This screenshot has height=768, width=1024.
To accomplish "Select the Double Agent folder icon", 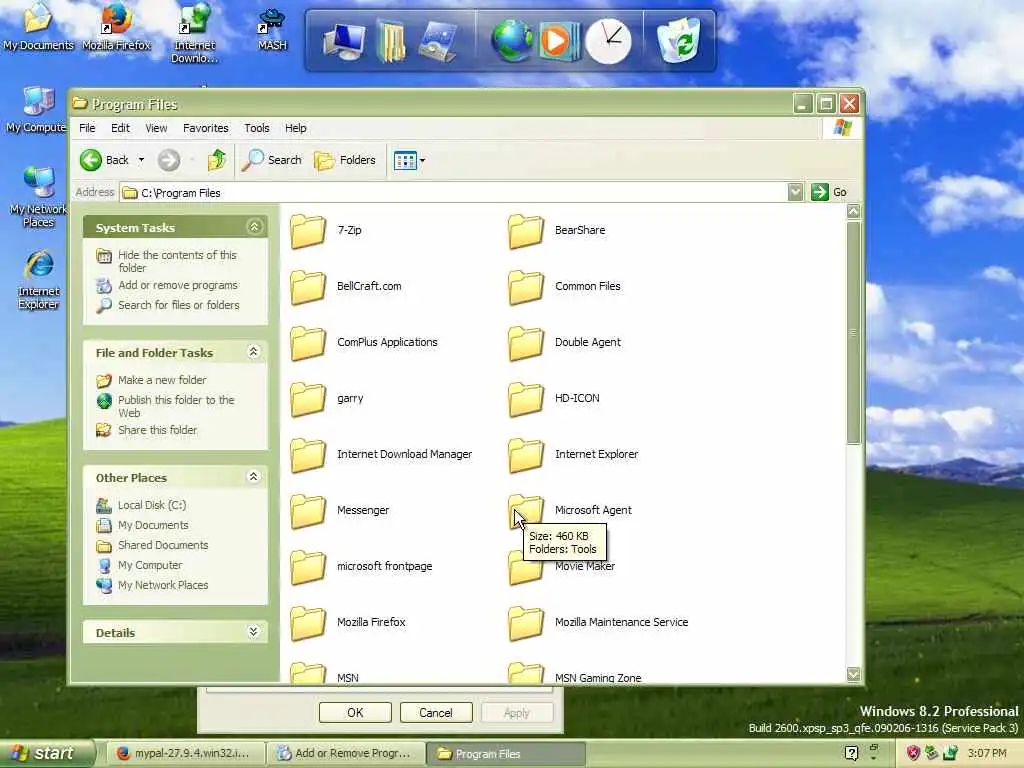I will tap(526, 344).
